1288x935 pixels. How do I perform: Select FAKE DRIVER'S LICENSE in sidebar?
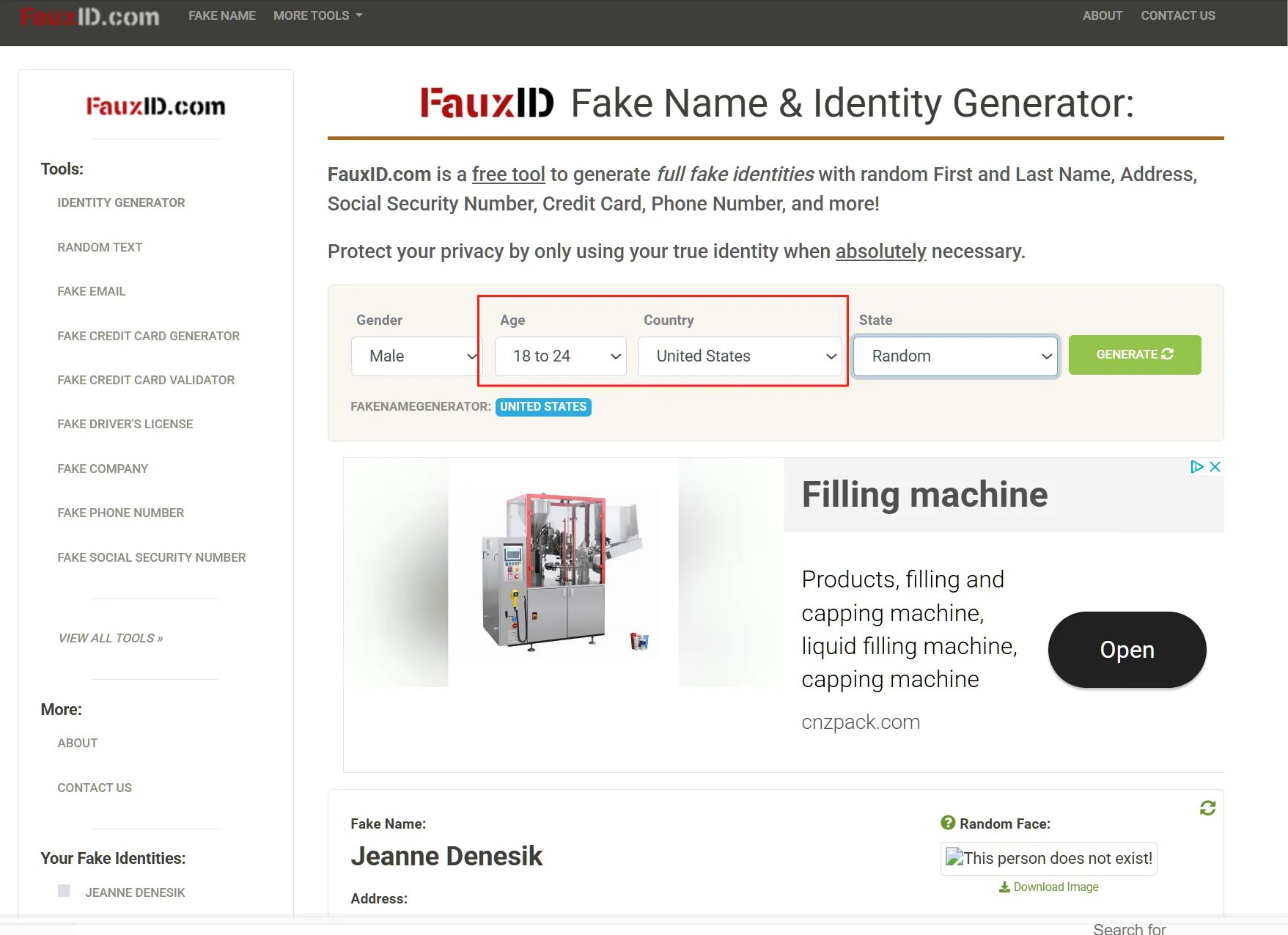(x=125, y=424)
